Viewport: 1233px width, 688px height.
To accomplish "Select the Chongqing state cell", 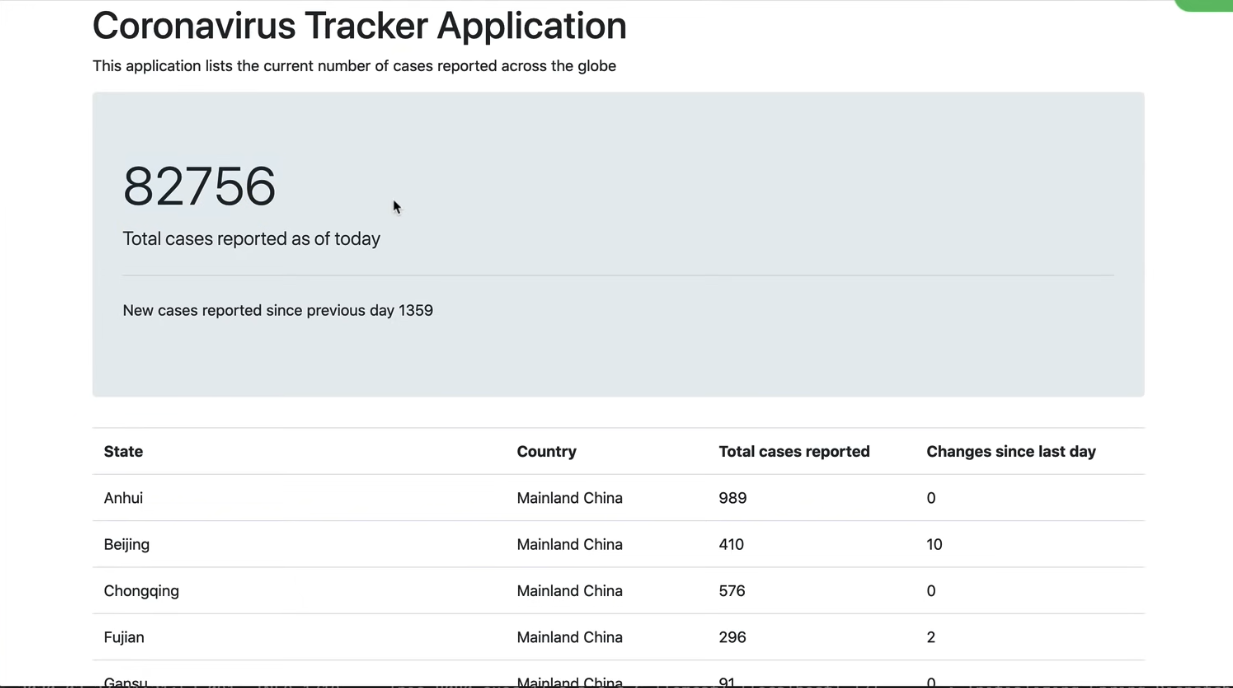I will point(141,591).
